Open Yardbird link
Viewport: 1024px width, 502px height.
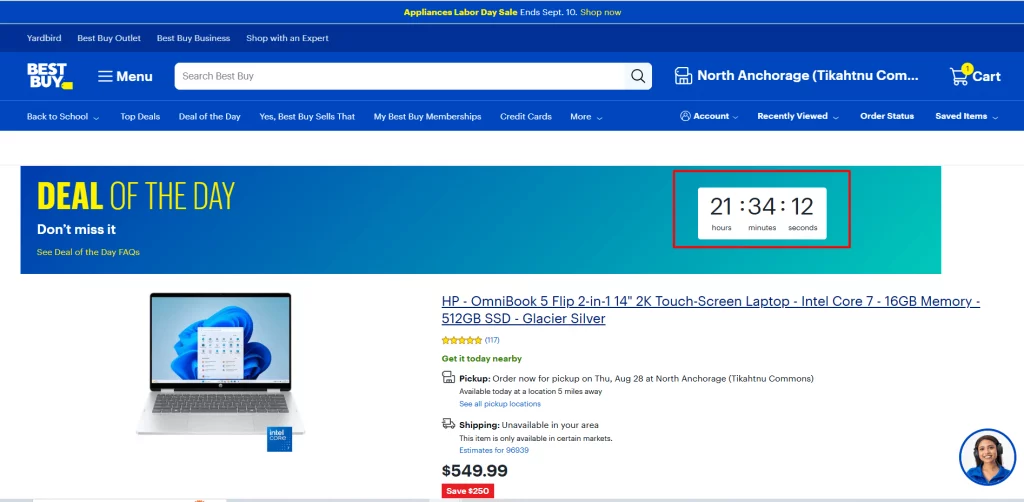click(x=44, y=38)
